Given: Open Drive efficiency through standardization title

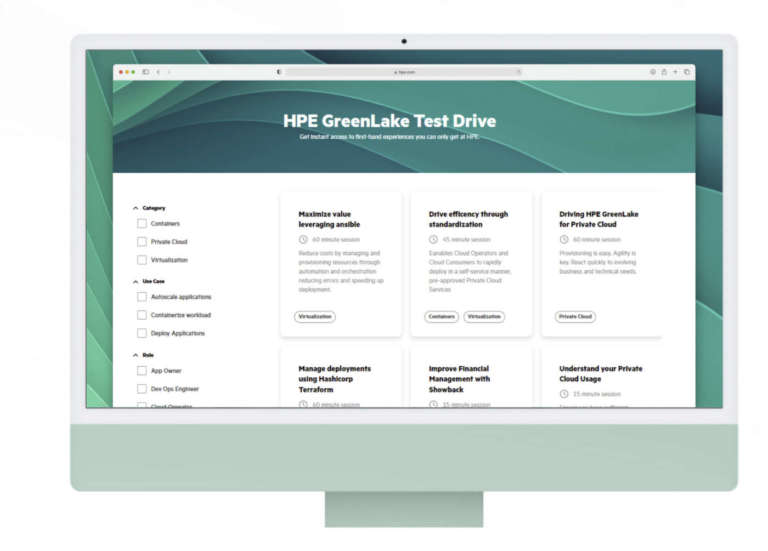Looking at the screenshot, I should click(468, 219).
